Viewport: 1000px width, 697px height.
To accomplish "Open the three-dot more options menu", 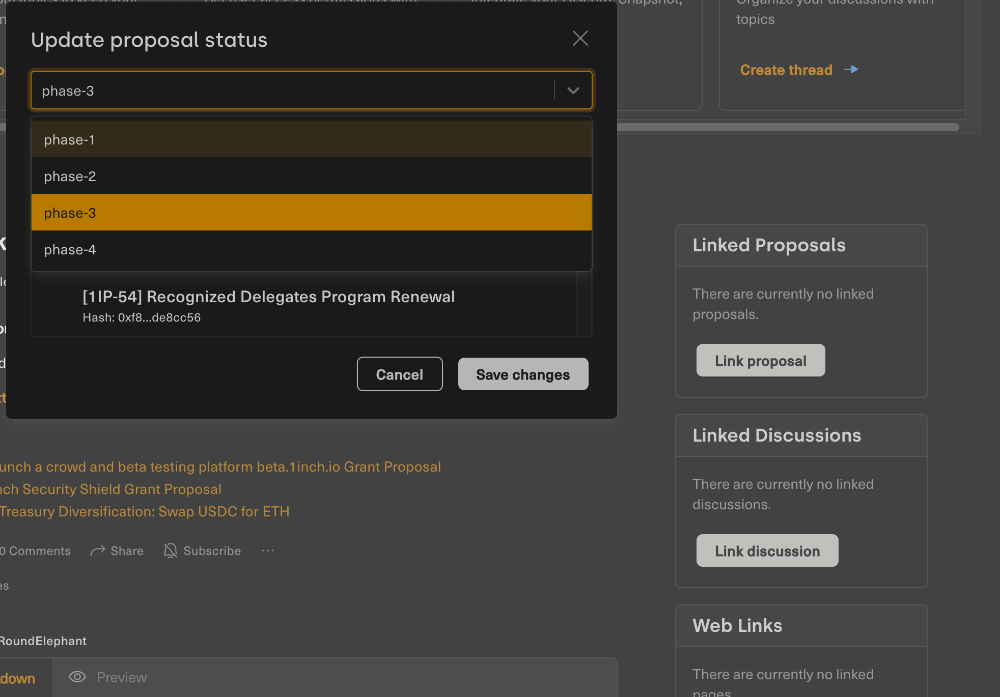I will pos(267,551).
